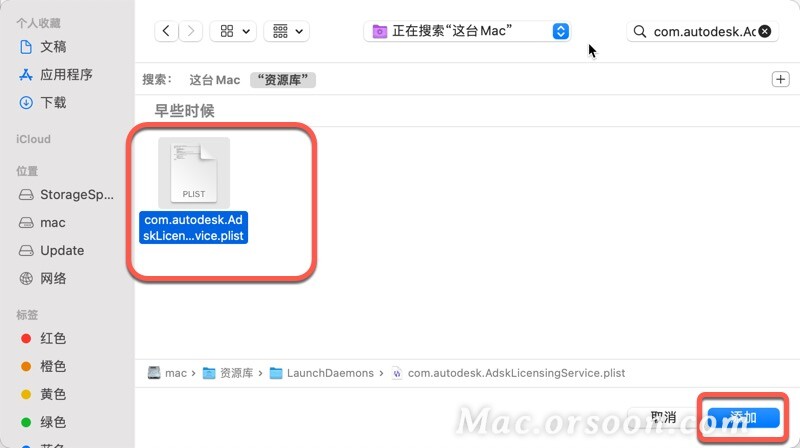
Task: Click the 应用程序 applications icon
Action: point(26,75)
